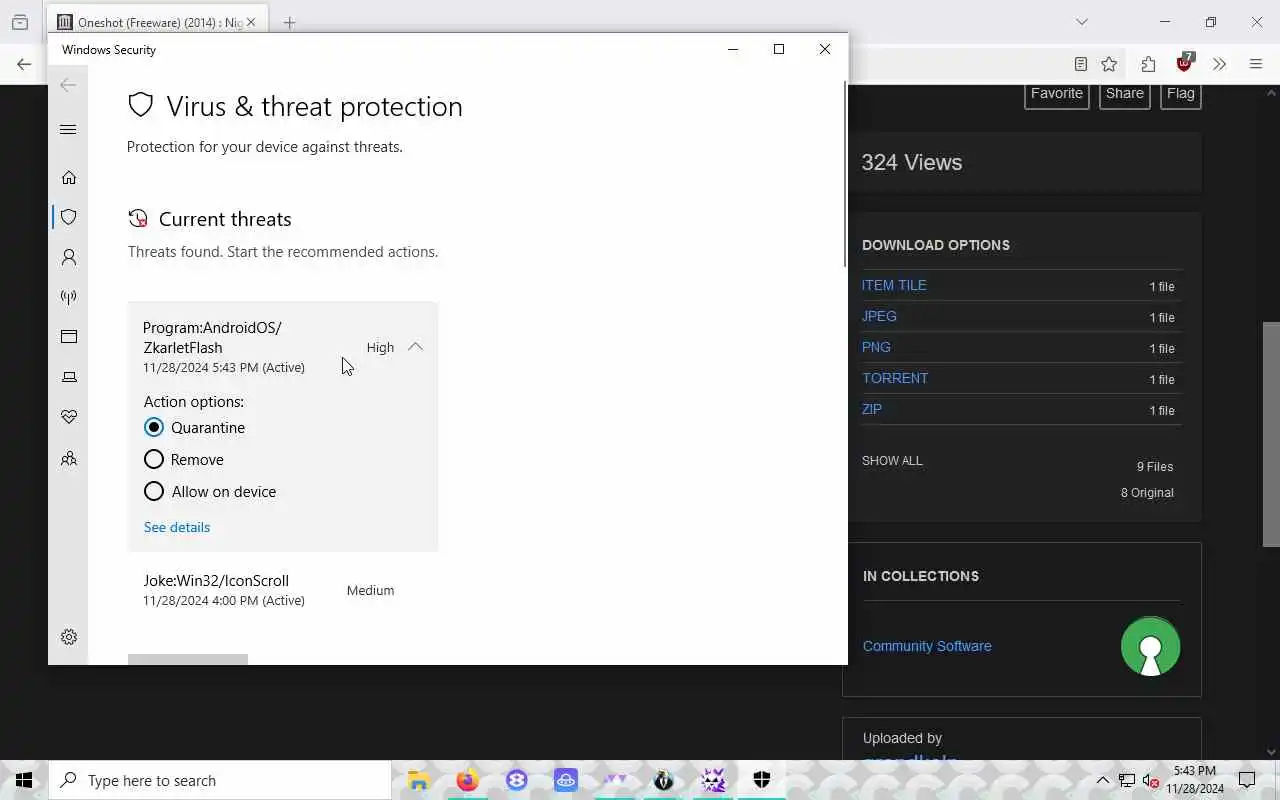Open a new browser tab
Viewport: 1280px width, 800px height.
point(289,22)
